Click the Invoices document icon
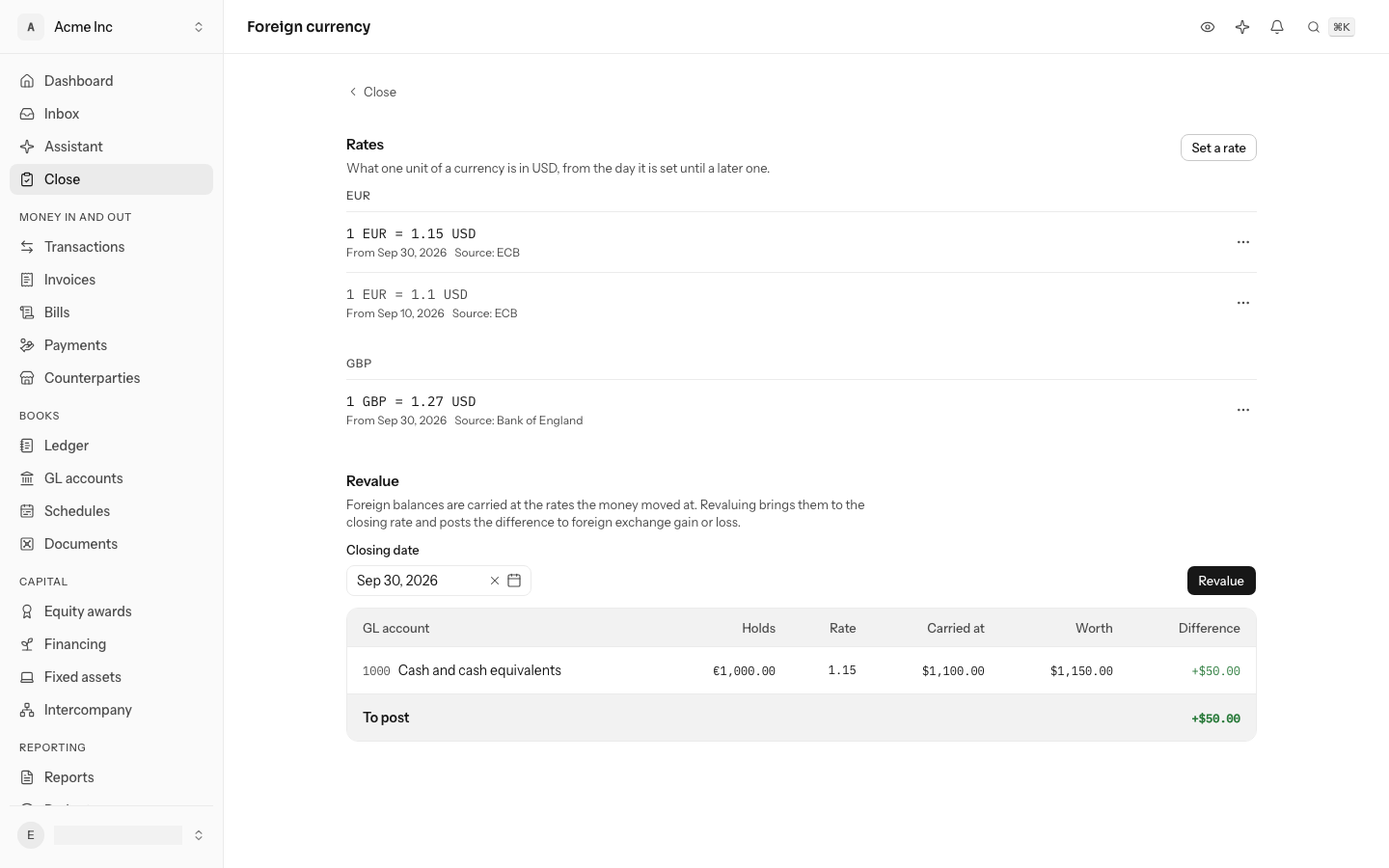 27,280
